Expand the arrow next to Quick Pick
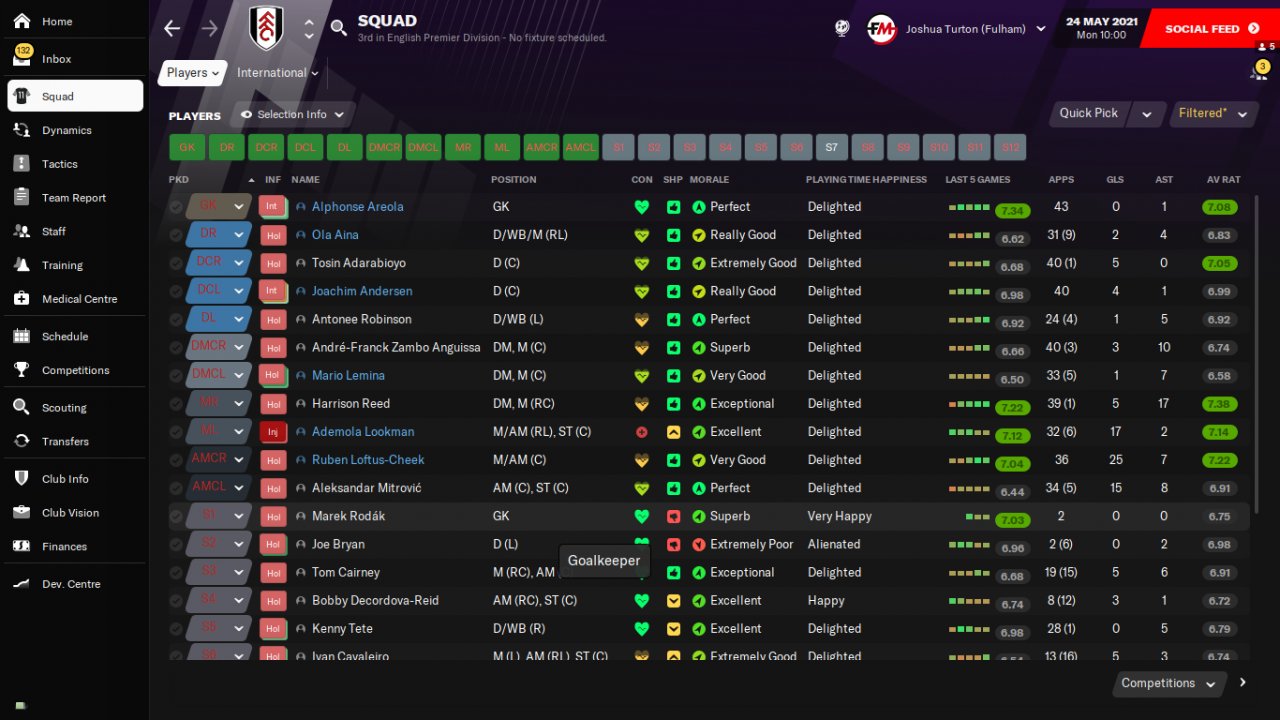This screenshot has height=720, width=1280. [1147, 114]
